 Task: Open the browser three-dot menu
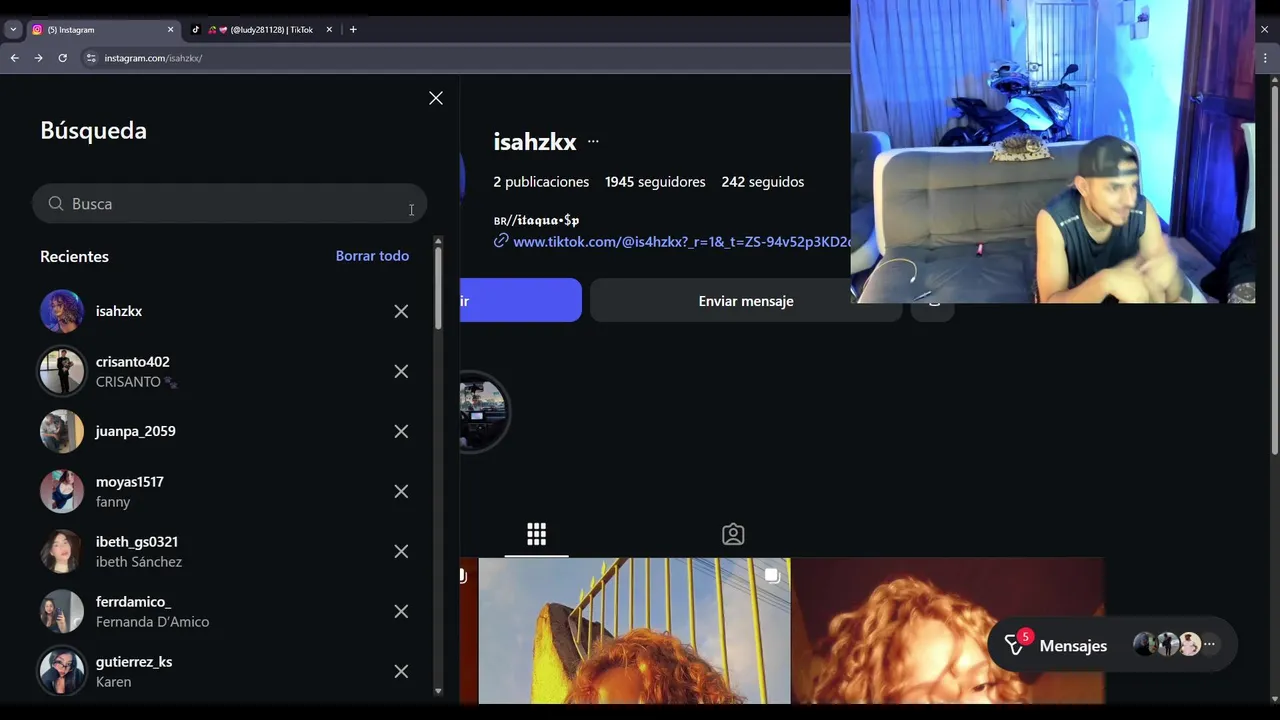coord(1266,58)
